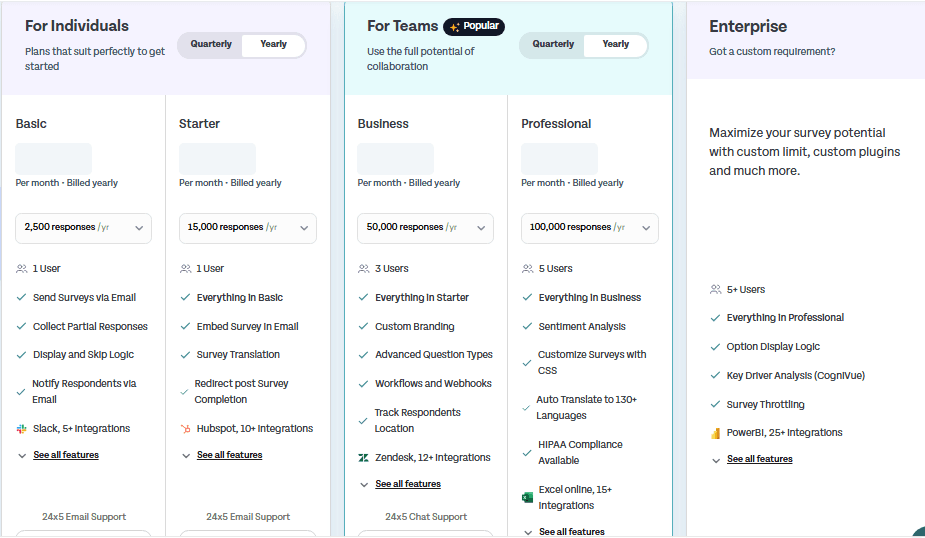Open the 15,000 responses dropdown
The height and width of the screenshot is (538, 925).
[248, 228]
